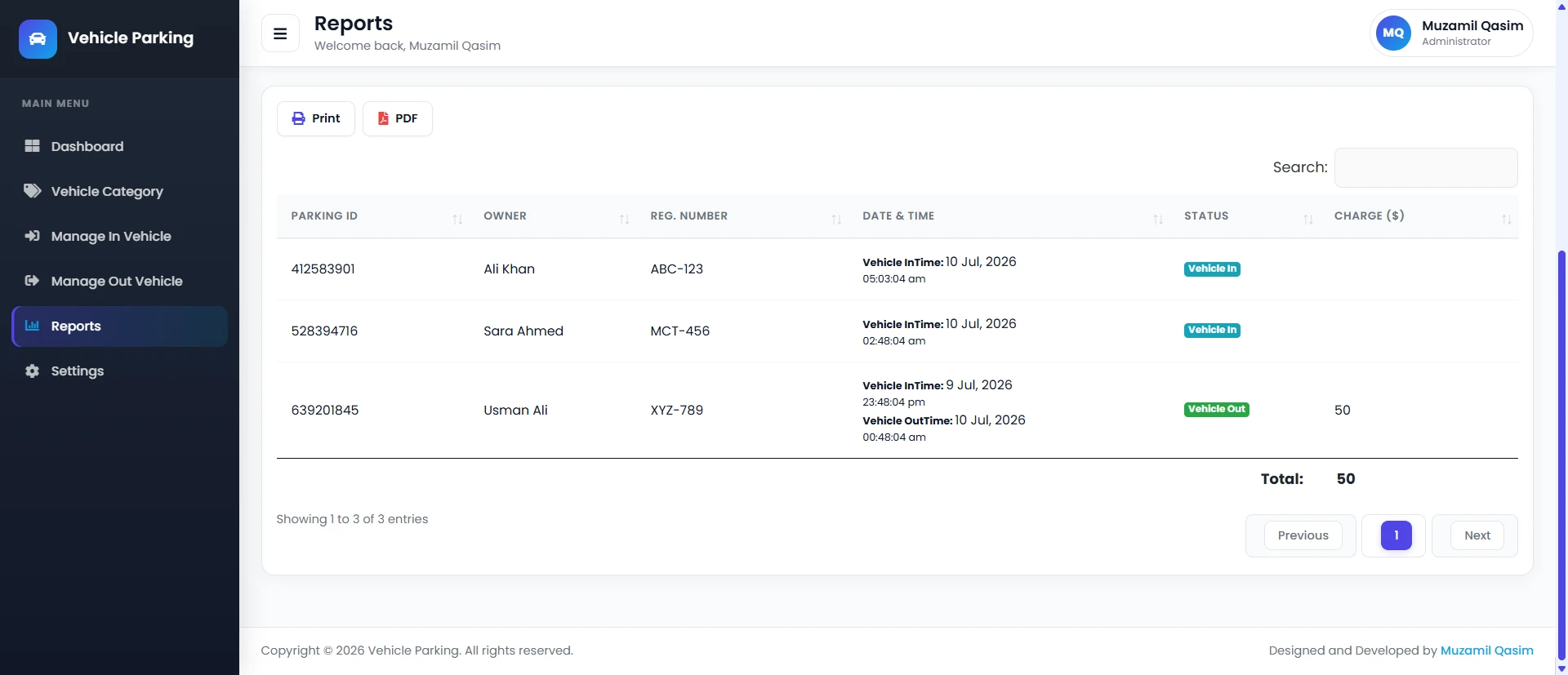
Task: Sort table by Charge ($) column arrows
Action: [1507, 220]
